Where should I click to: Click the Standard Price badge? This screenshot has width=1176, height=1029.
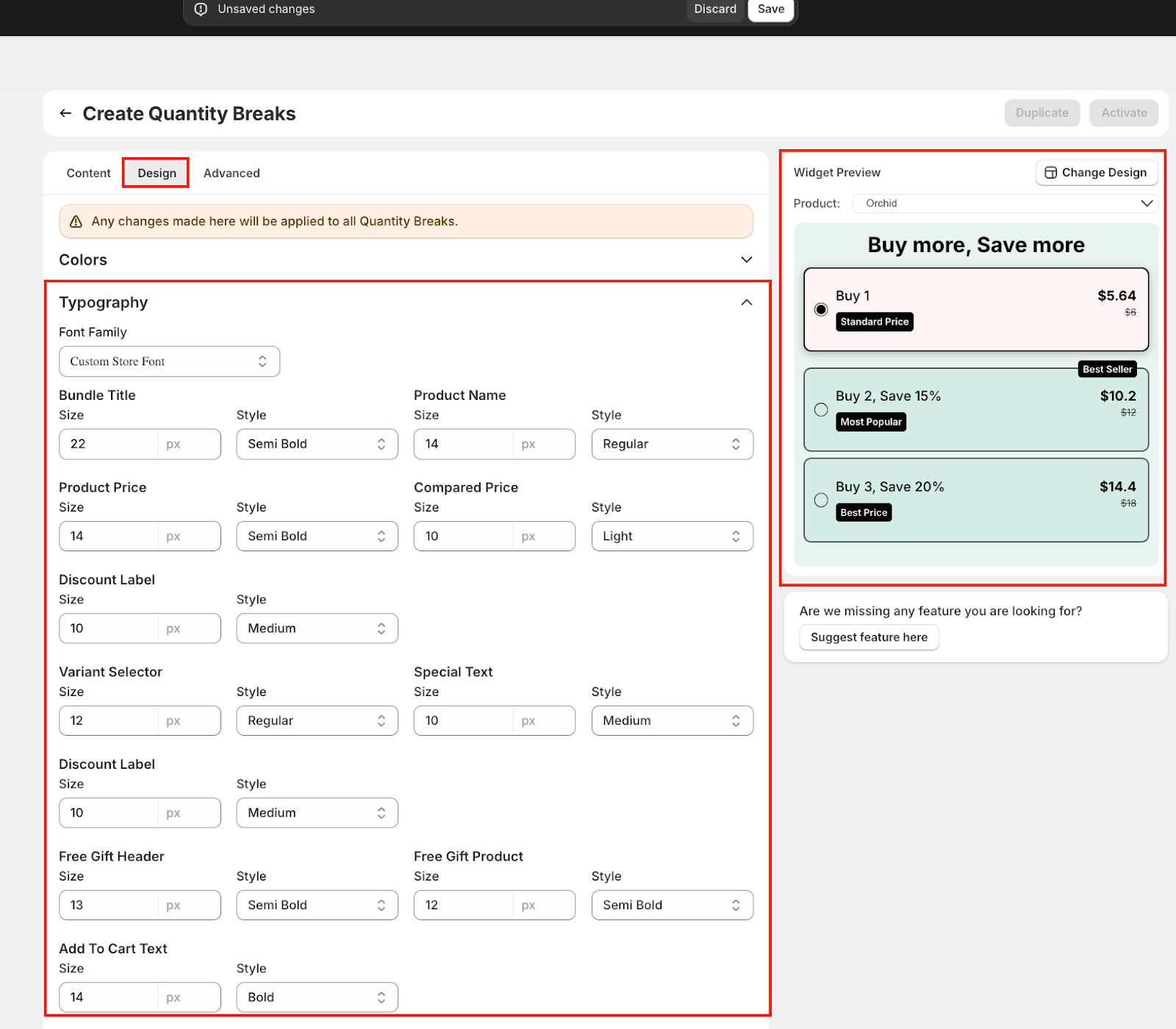pos(874,322)
